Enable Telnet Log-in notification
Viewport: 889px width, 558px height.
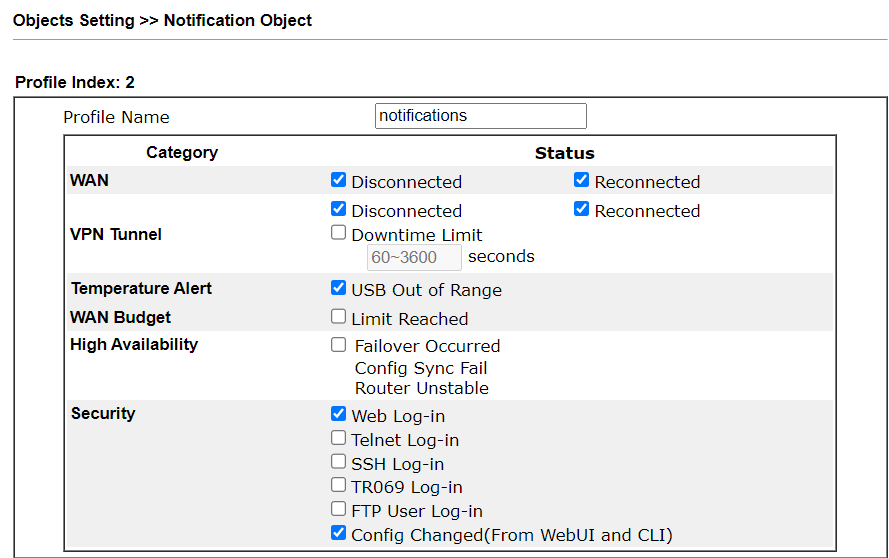(x=338, y=438)
